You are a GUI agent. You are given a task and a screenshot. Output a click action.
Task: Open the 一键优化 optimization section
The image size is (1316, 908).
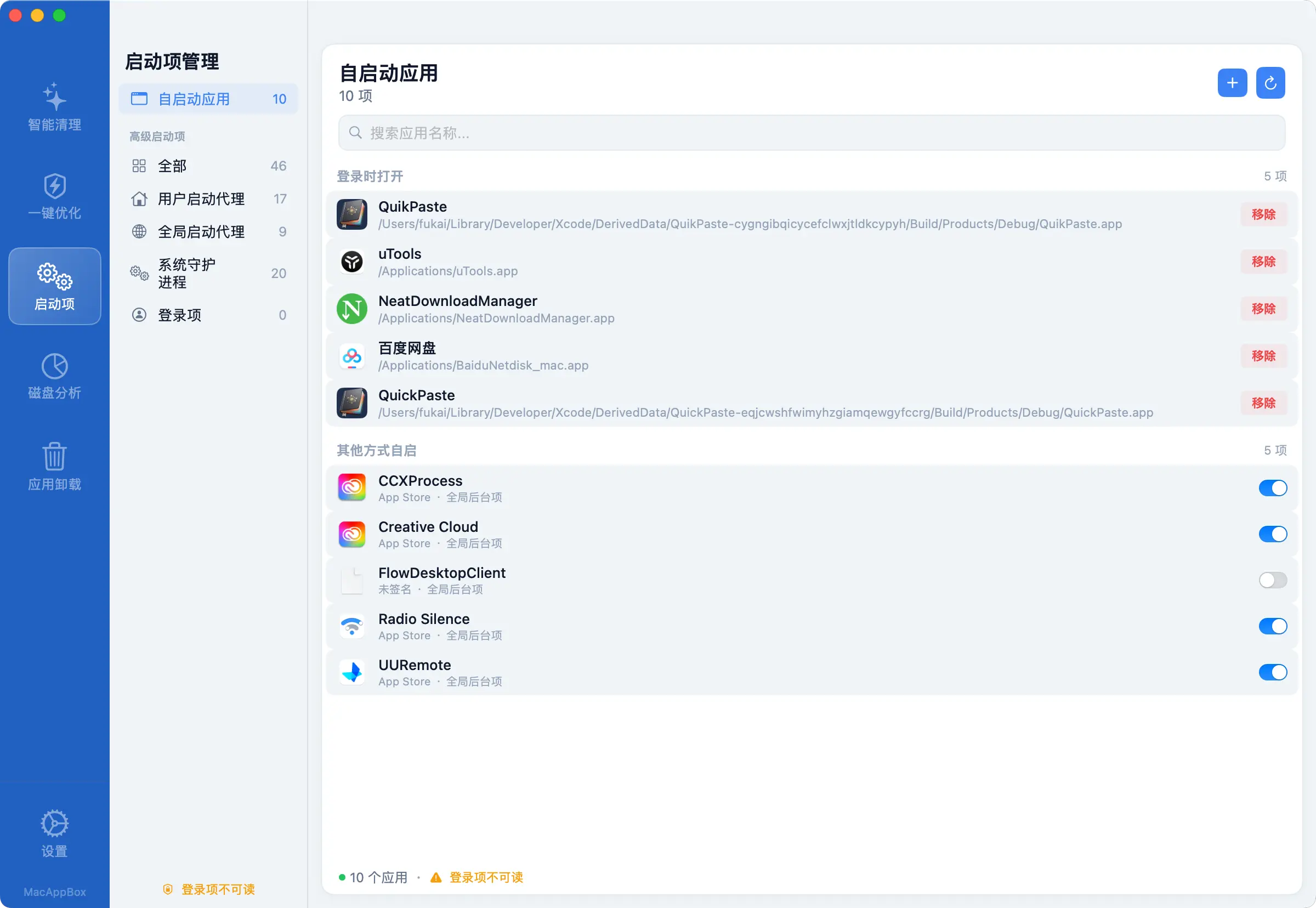pos(55,196)
